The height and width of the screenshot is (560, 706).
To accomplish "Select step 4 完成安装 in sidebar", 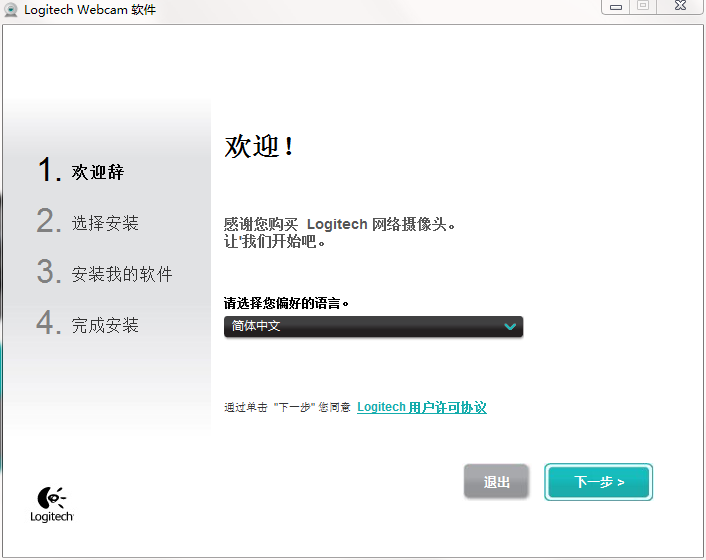I will pos(87,323).
